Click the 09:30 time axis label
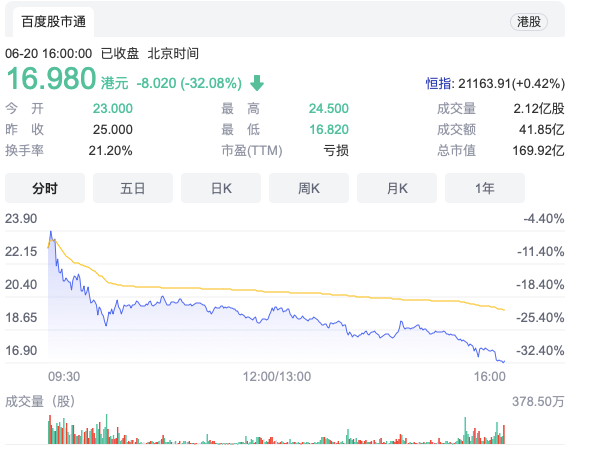The image size is (601, 456). (x=64, y=377)
